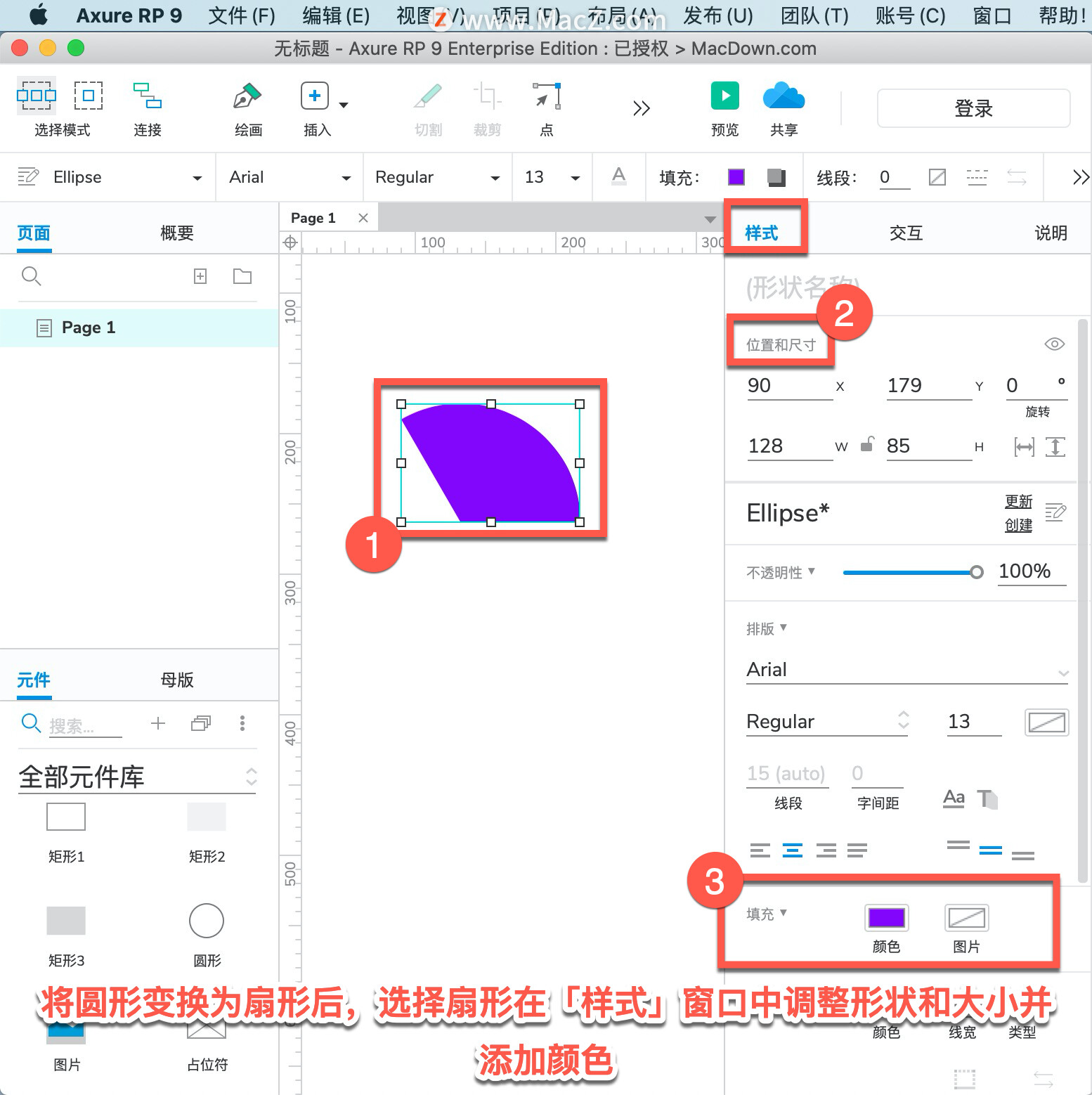1092x1095 pixels.
Task: Toggle bottom vertical text alignment
Action: [x=1023, y=855]
